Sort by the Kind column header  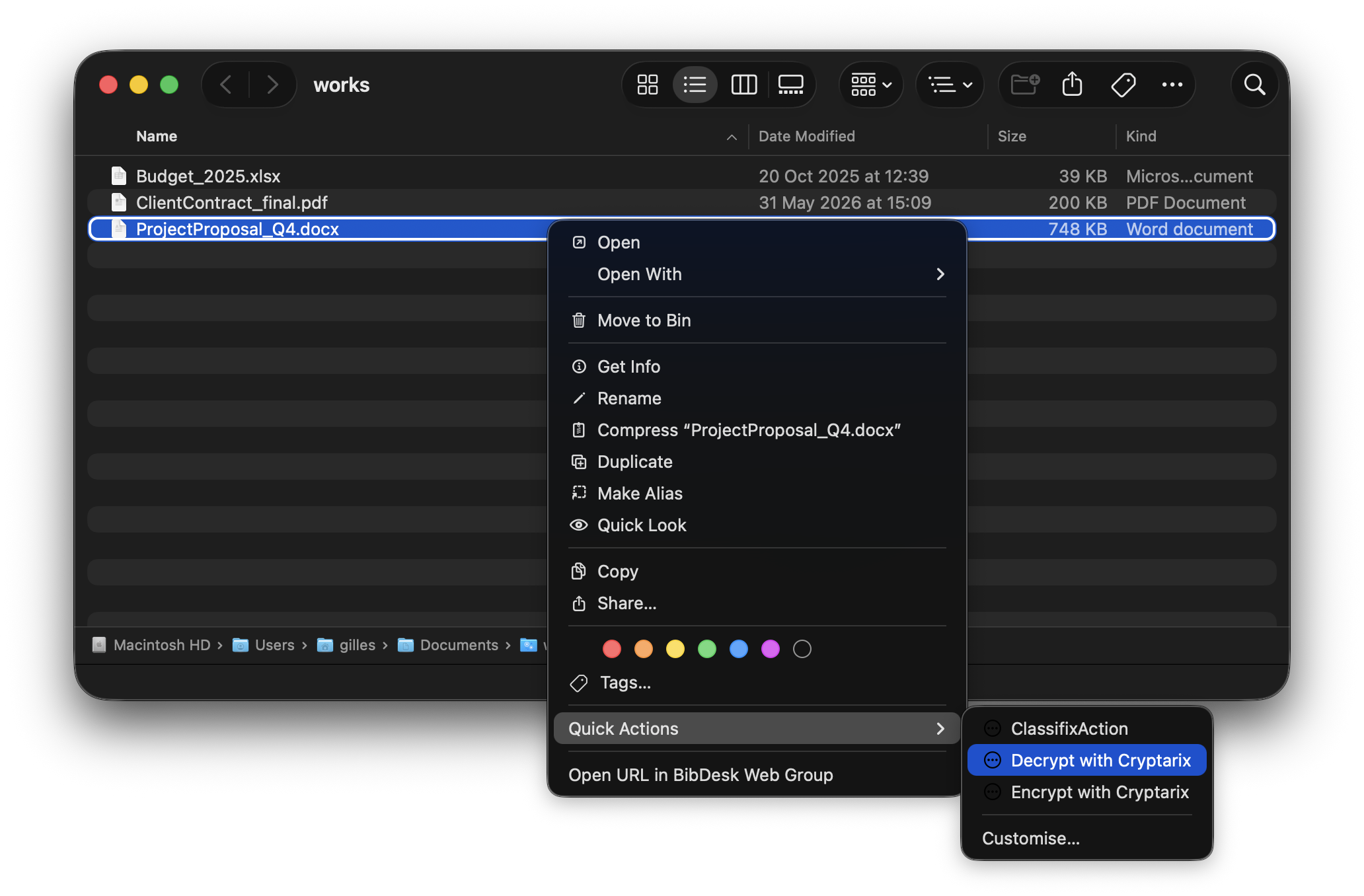[1141, 136]
